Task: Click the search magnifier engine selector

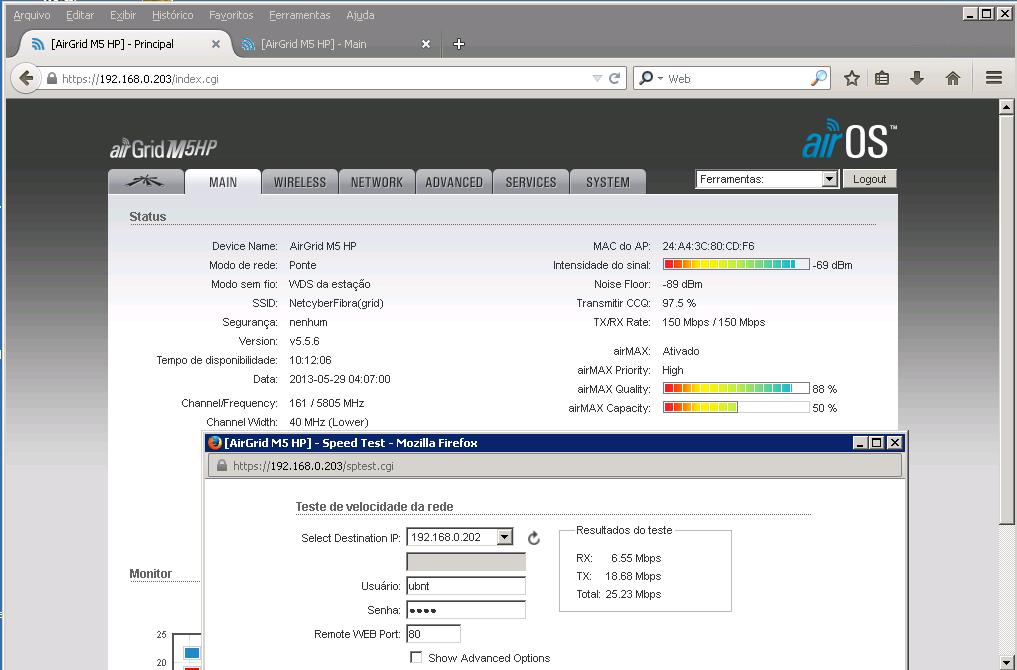Action: click(x=651, y=78)
